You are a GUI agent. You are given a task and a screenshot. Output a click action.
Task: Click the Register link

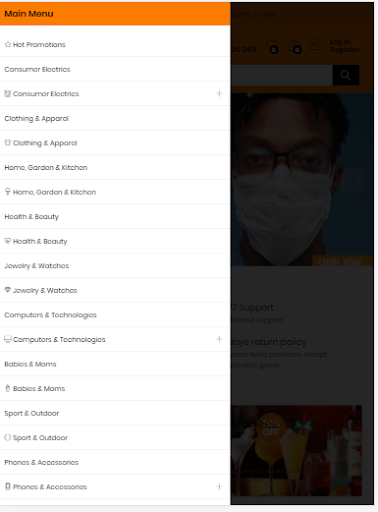344,50
